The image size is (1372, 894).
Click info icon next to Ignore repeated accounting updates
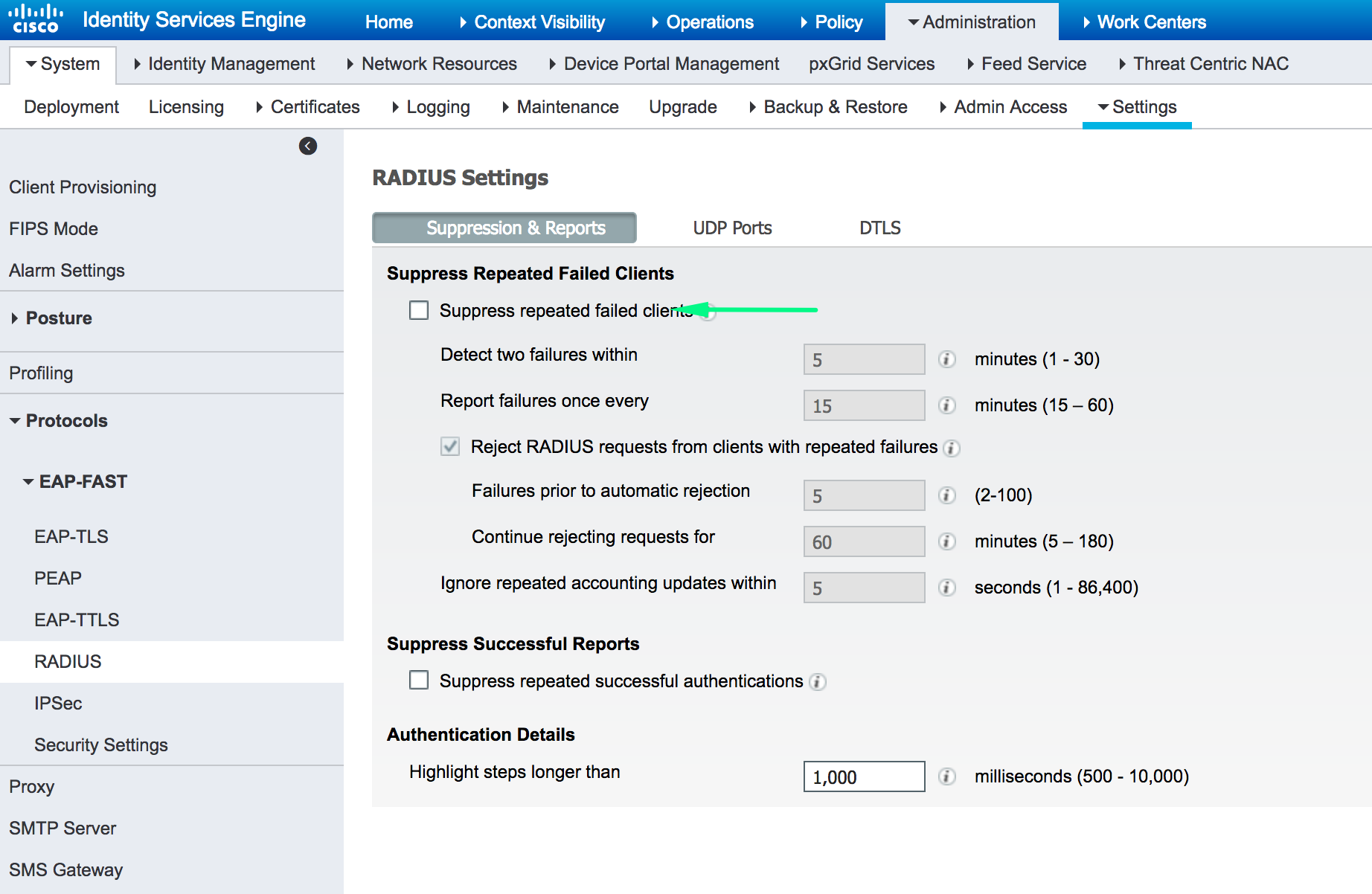click(x=946, y=588)
